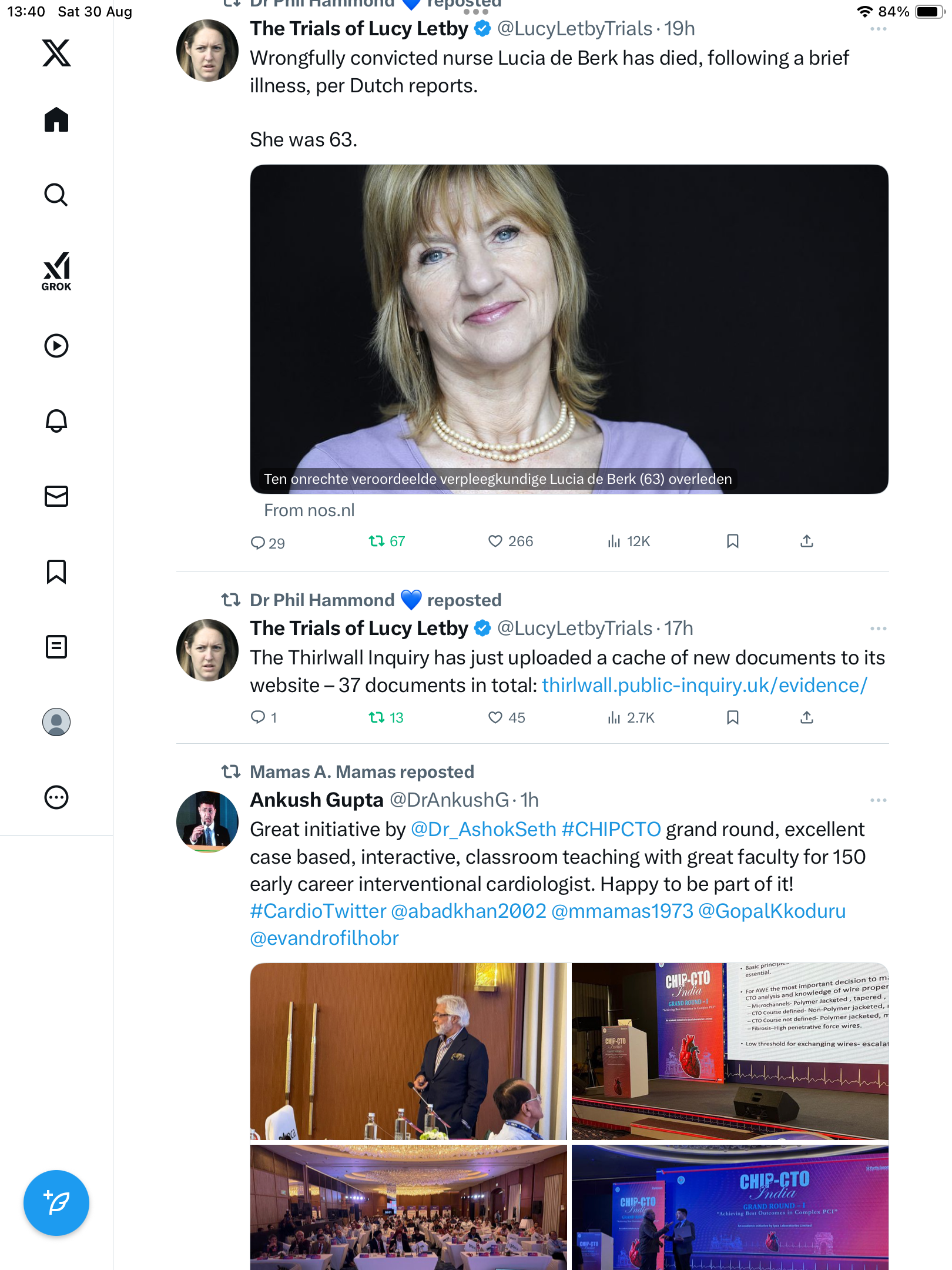Open thirlwall.public-inquiry.uk evidence link
Viewport: 952px width, 1270px height.
click(x=704, y=686)
